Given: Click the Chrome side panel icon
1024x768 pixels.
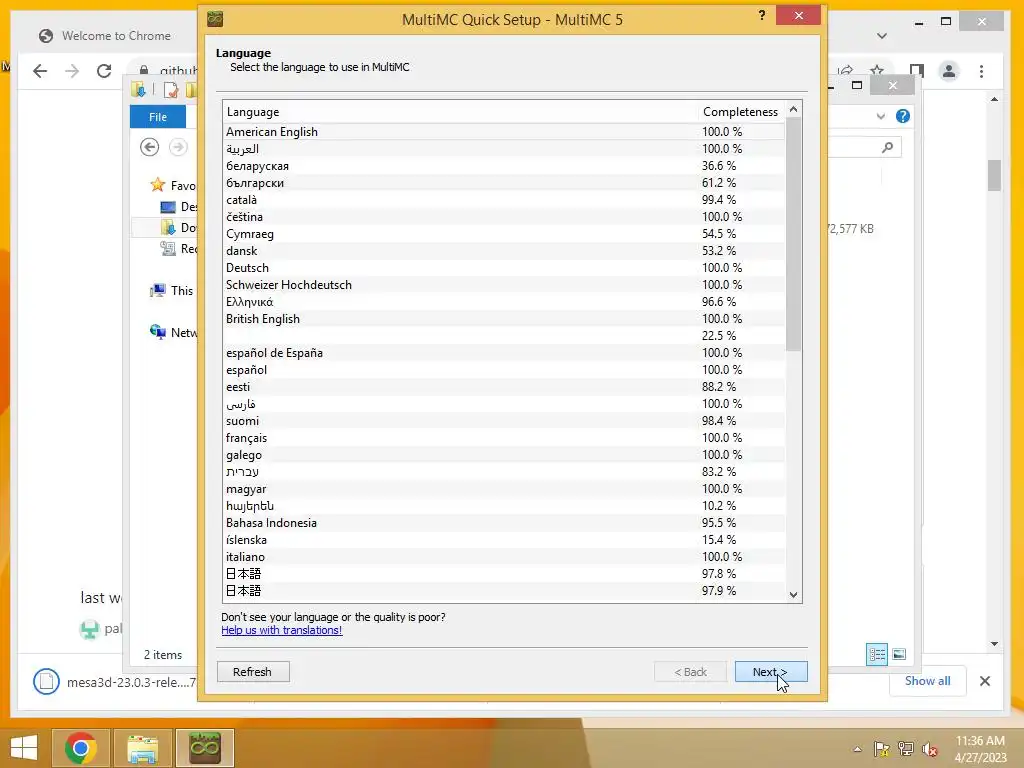Looking at the screenshot, I should click(x=917, y=71).
